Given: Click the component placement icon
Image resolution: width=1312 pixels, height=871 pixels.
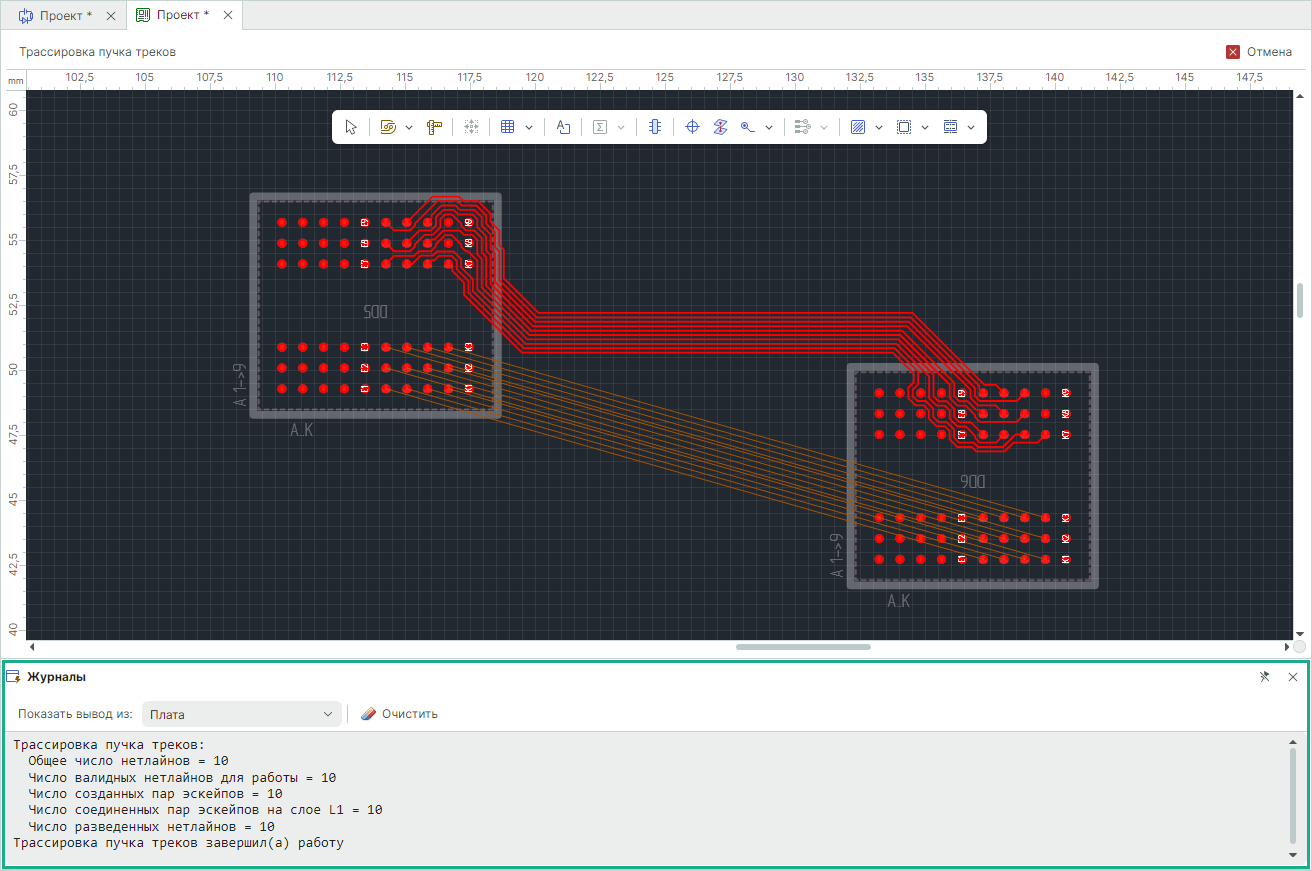Looking at the screenshot, I should coord(654,127).
